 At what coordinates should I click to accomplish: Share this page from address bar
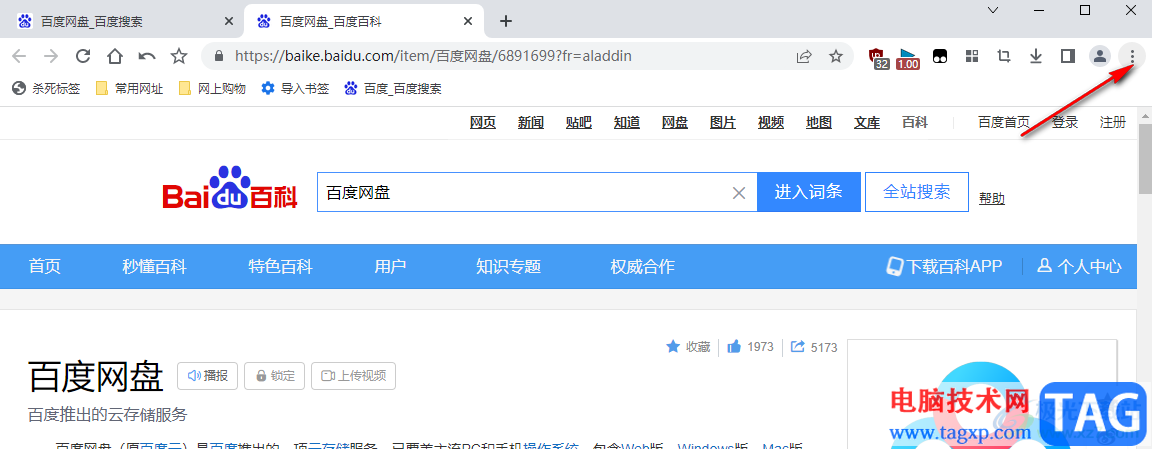coord(804,56)
